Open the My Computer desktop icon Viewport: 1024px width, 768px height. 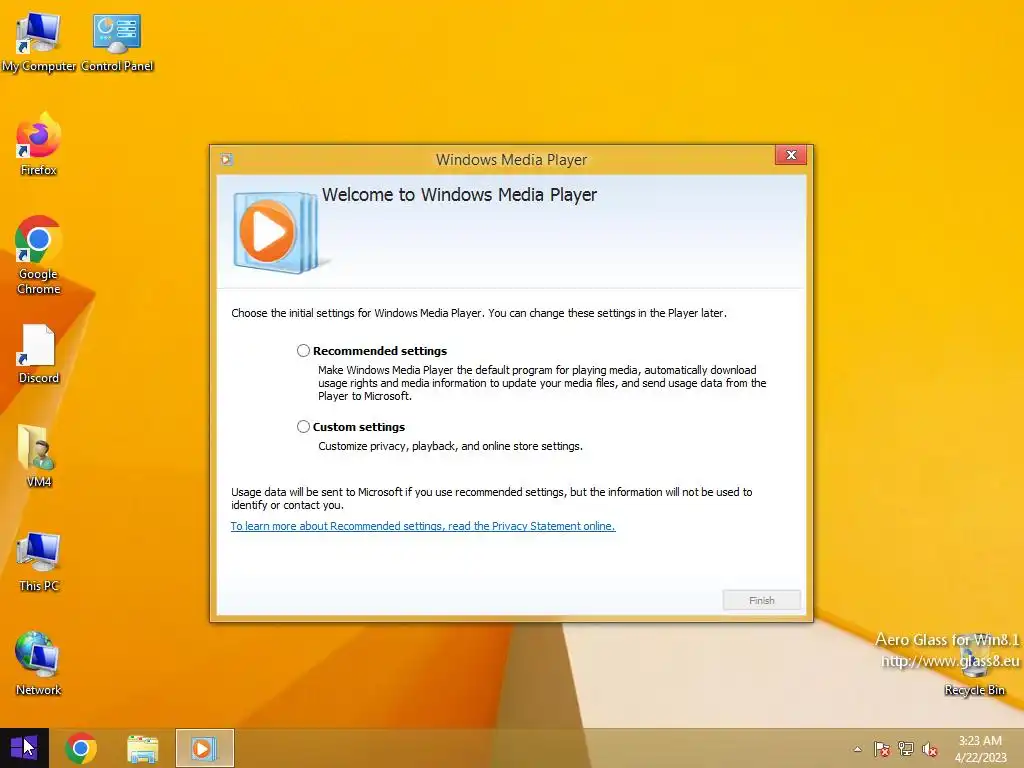(x=38, y=42)
